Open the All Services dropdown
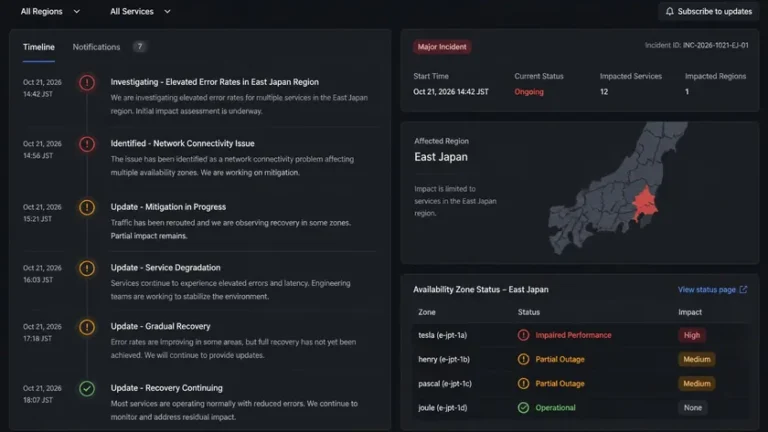 140,11
